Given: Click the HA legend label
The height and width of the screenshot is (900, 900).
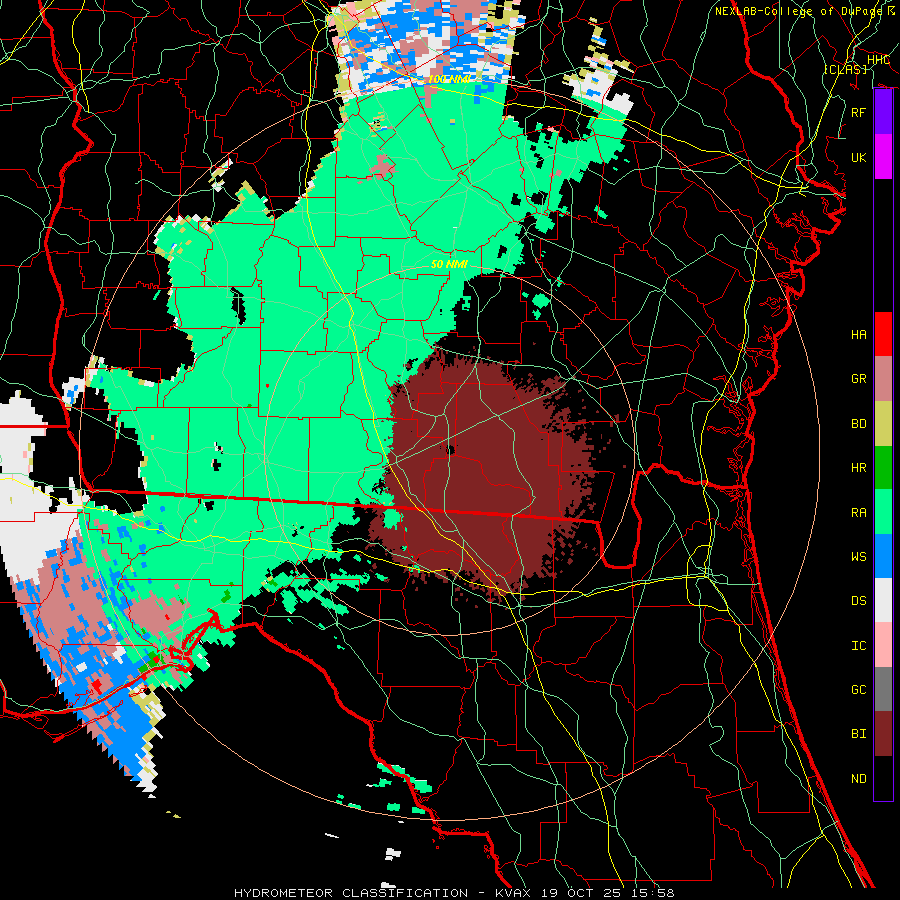Looking at the screenshot, I should pos(858,334).
